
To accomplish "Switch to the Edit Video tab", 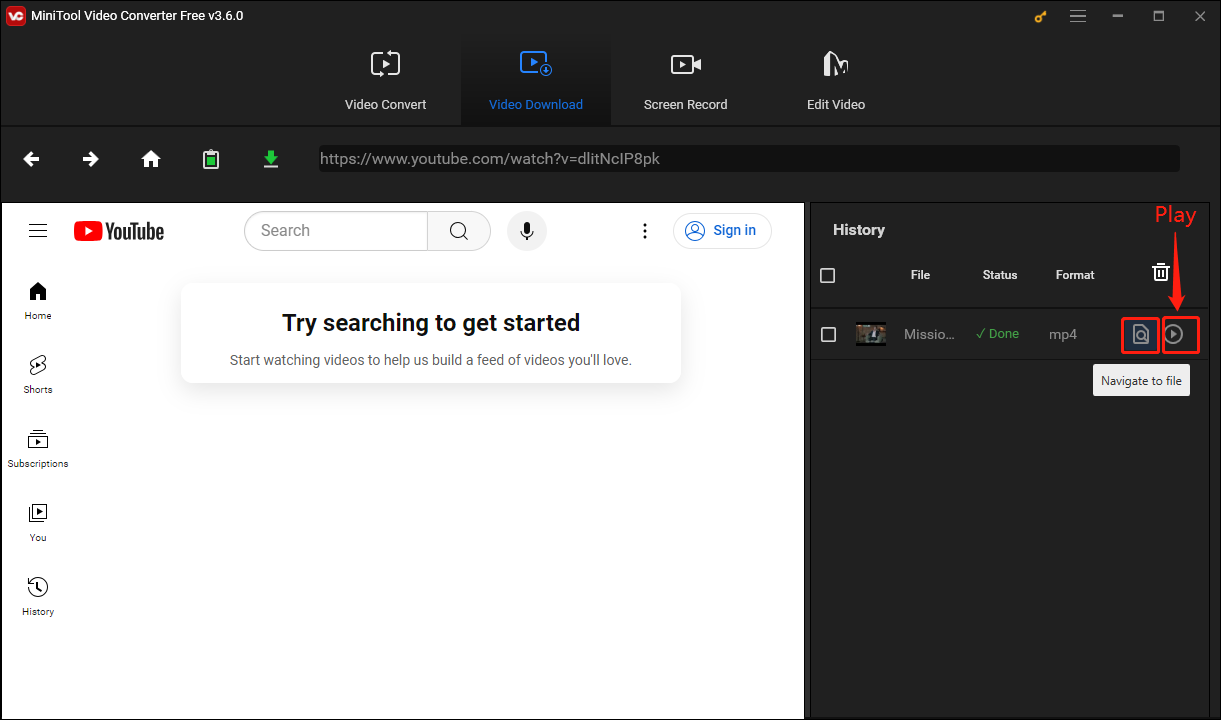I will coord(836,80).
